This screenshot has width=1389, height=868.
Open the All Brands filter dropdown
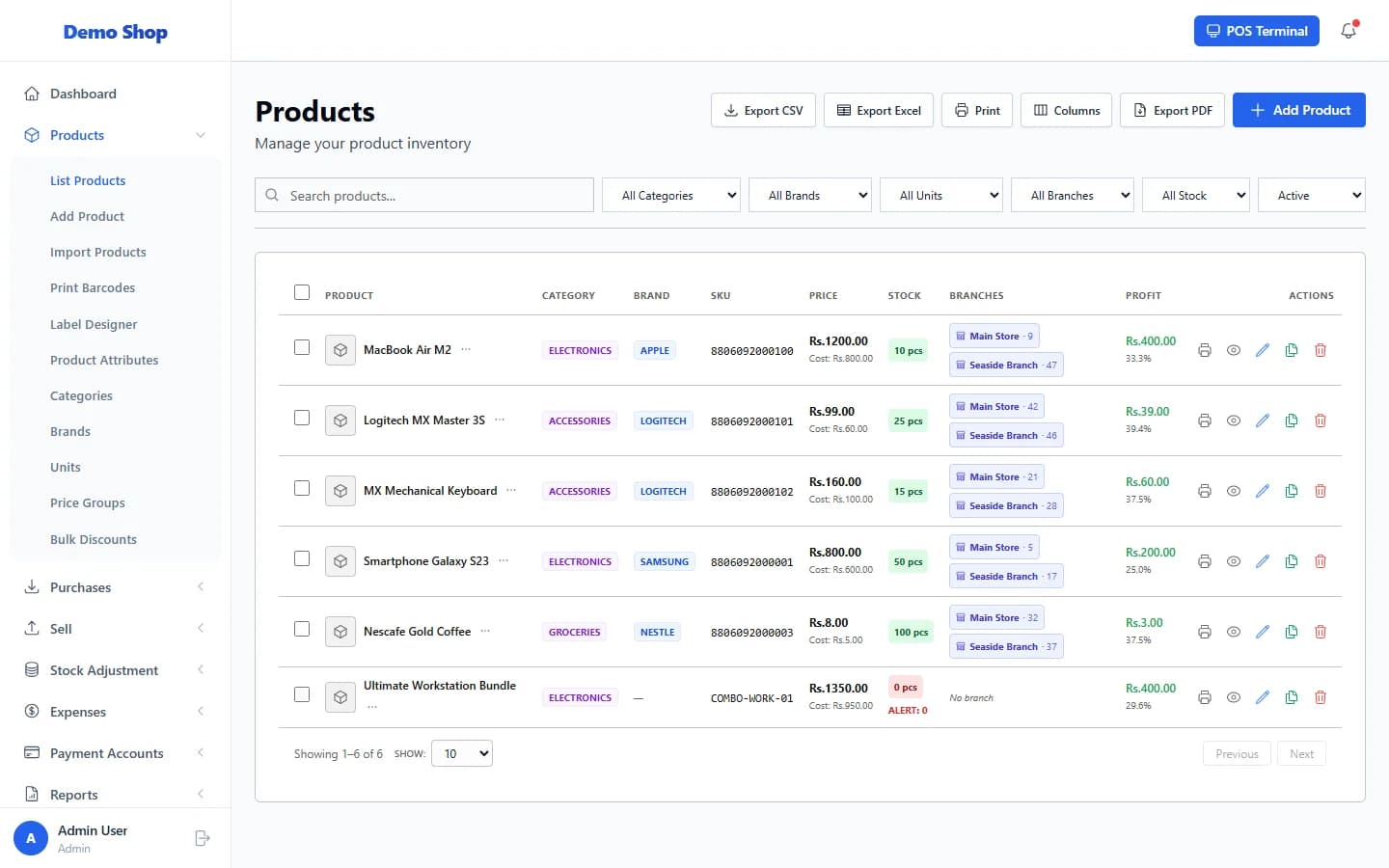point(810,195)
